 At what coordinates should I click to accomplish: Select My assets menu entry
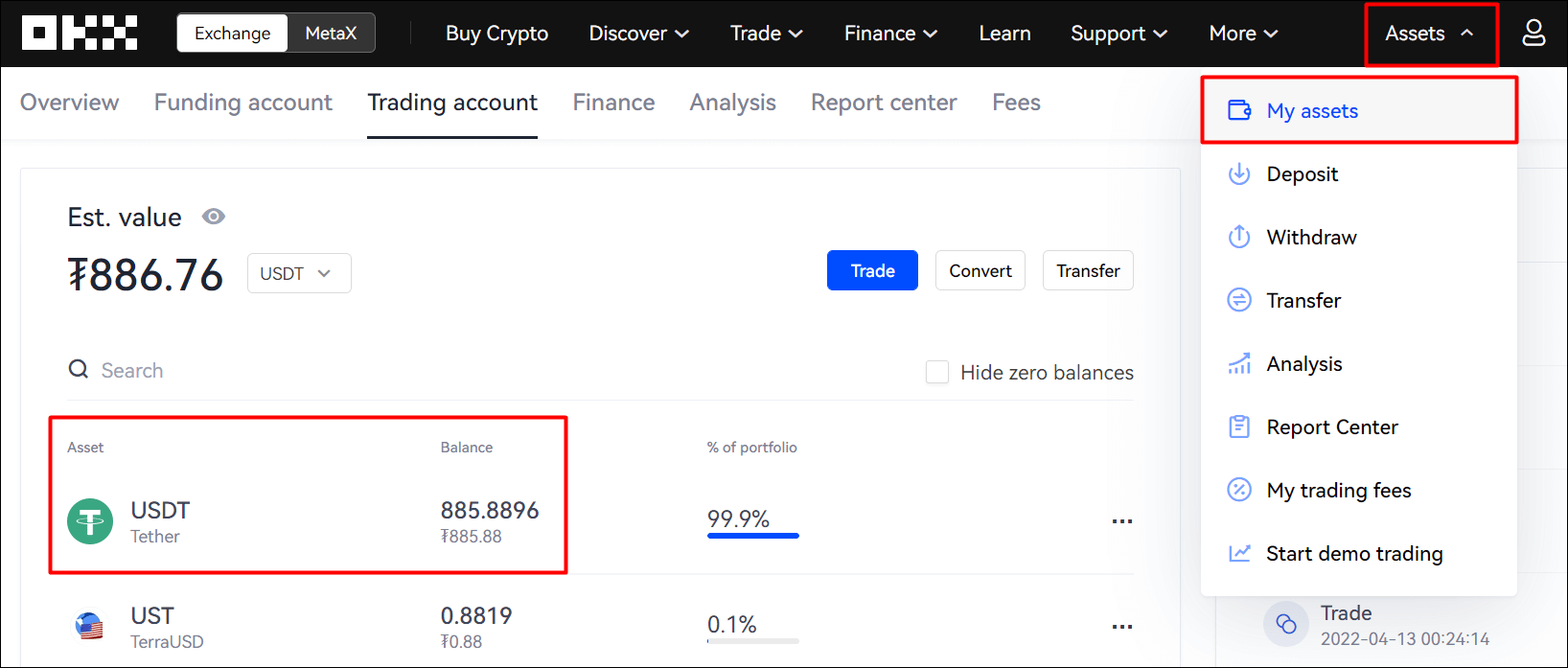1359,110
